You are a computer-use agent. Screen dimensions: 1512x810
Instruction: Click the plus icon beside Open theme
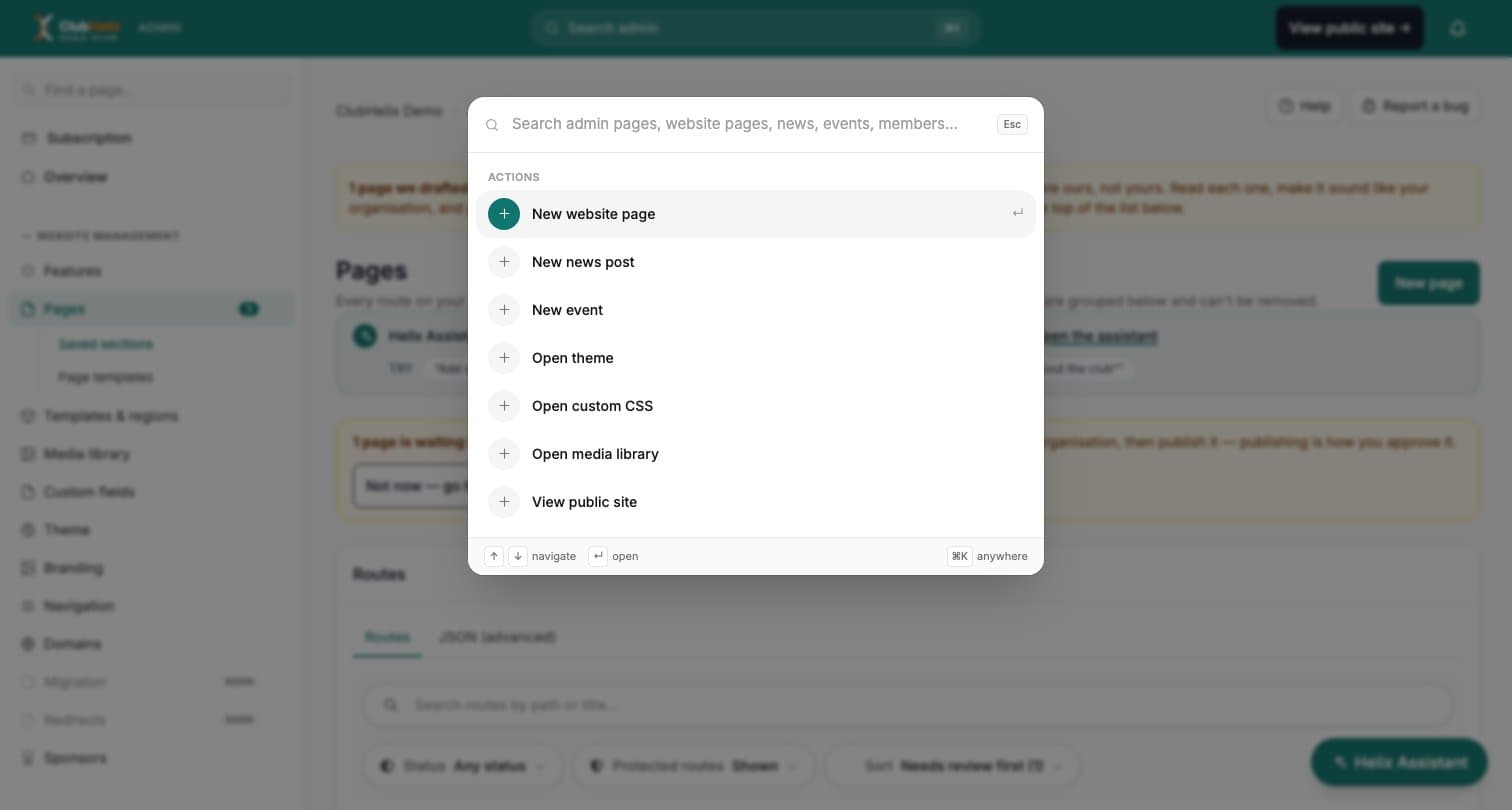tap(504, 358)
